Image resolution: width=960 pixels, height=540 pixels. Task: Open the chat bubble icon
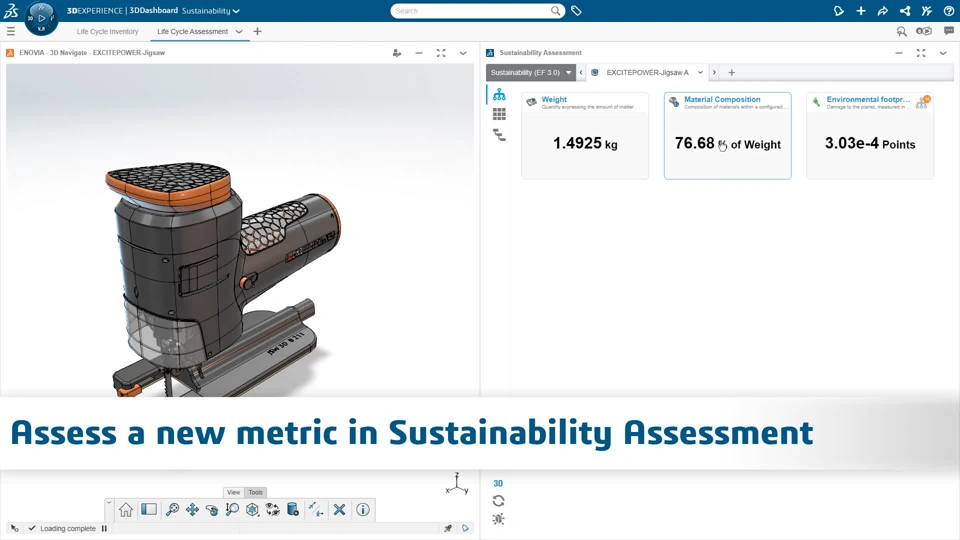click(x=949, y=31)
